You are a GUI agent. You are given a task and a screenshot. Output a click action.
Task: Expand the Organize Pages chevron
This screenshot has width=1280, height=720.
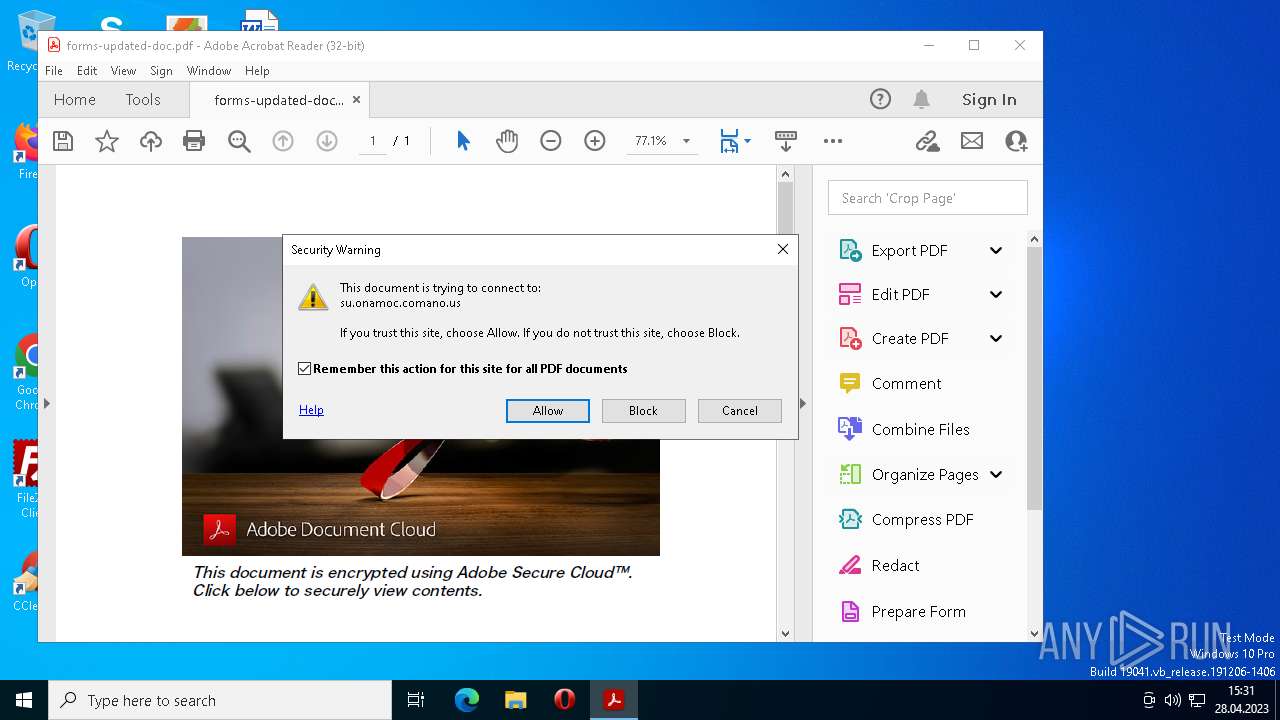(996, 475)
